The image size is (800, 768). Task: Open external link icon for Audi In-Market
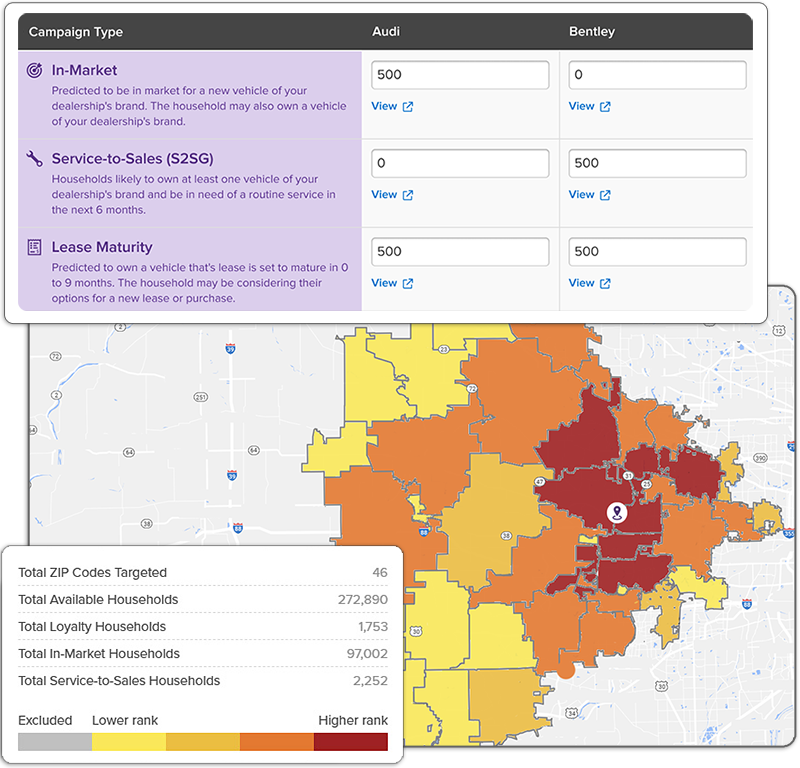click(408, 107)
